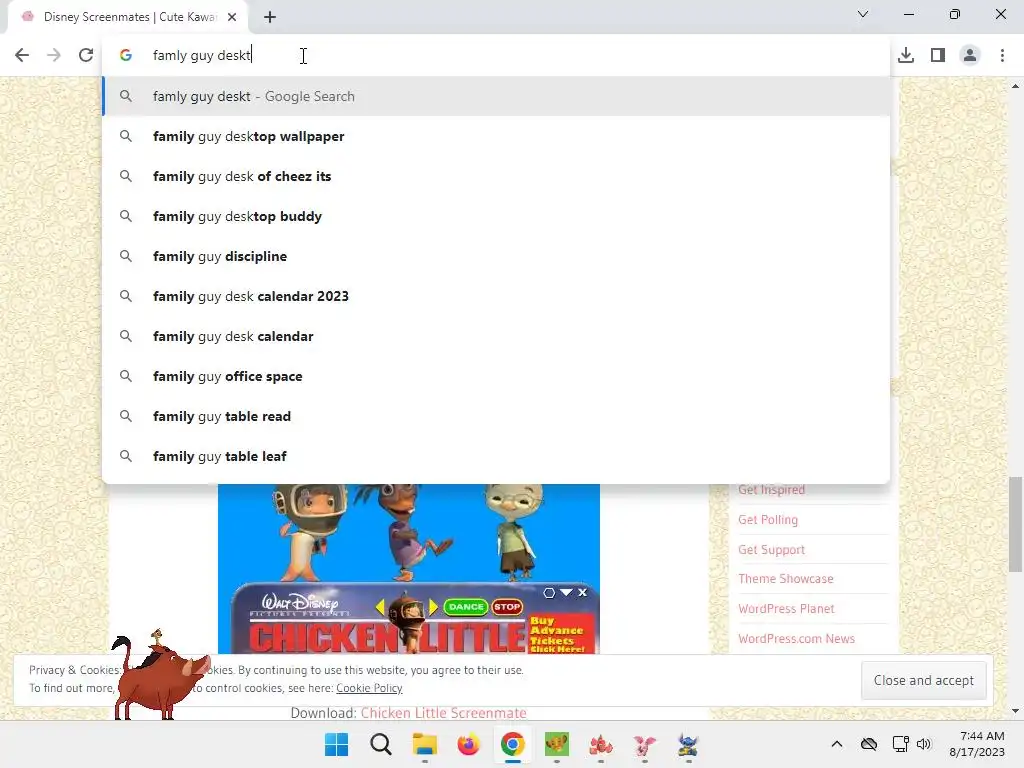This screenshot has width=1024, height=768.
Task: Open the Get Support link
Action: [x=771, y=549]
